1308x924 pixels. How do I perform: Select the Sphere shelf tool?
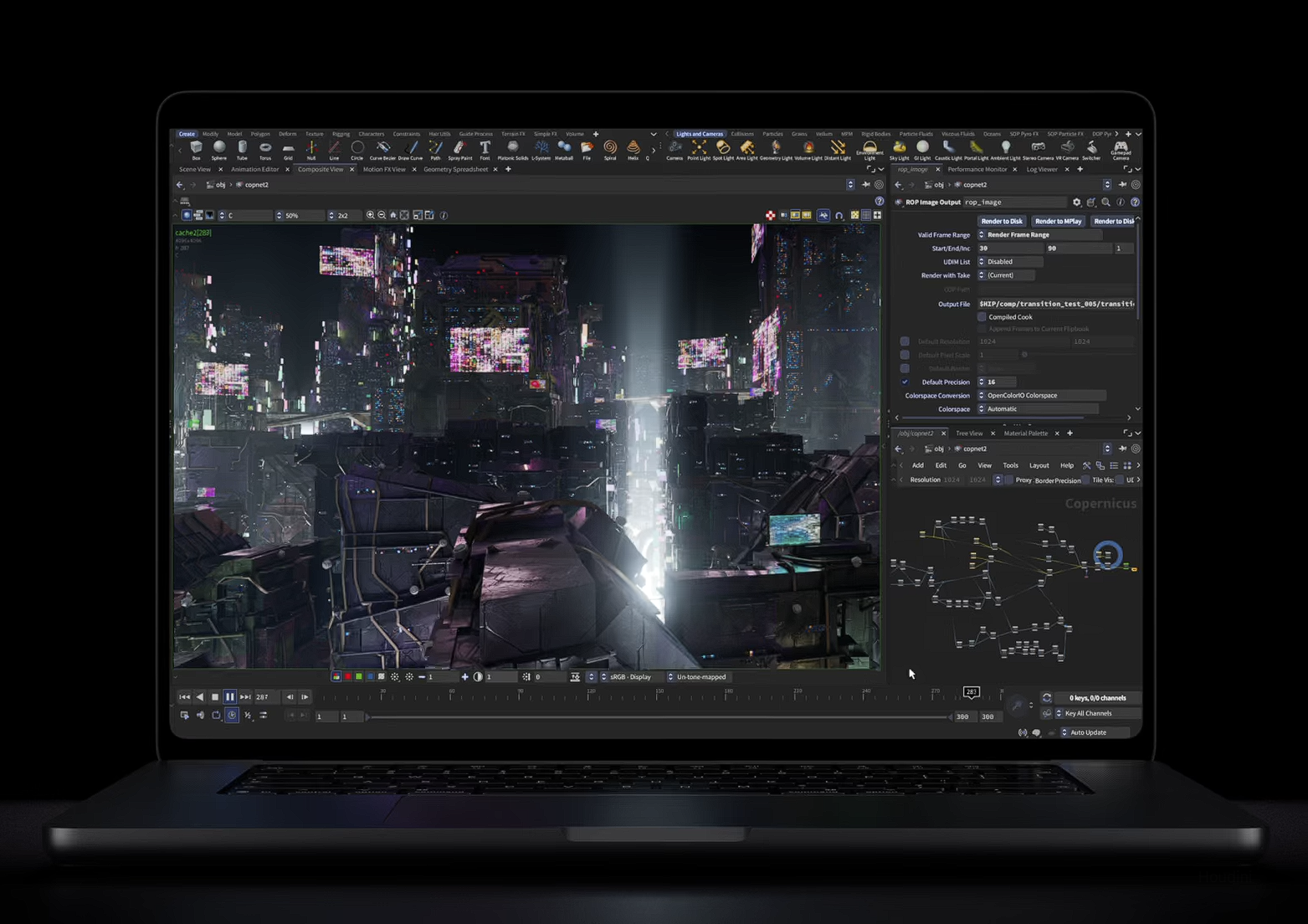pos(219,150)
